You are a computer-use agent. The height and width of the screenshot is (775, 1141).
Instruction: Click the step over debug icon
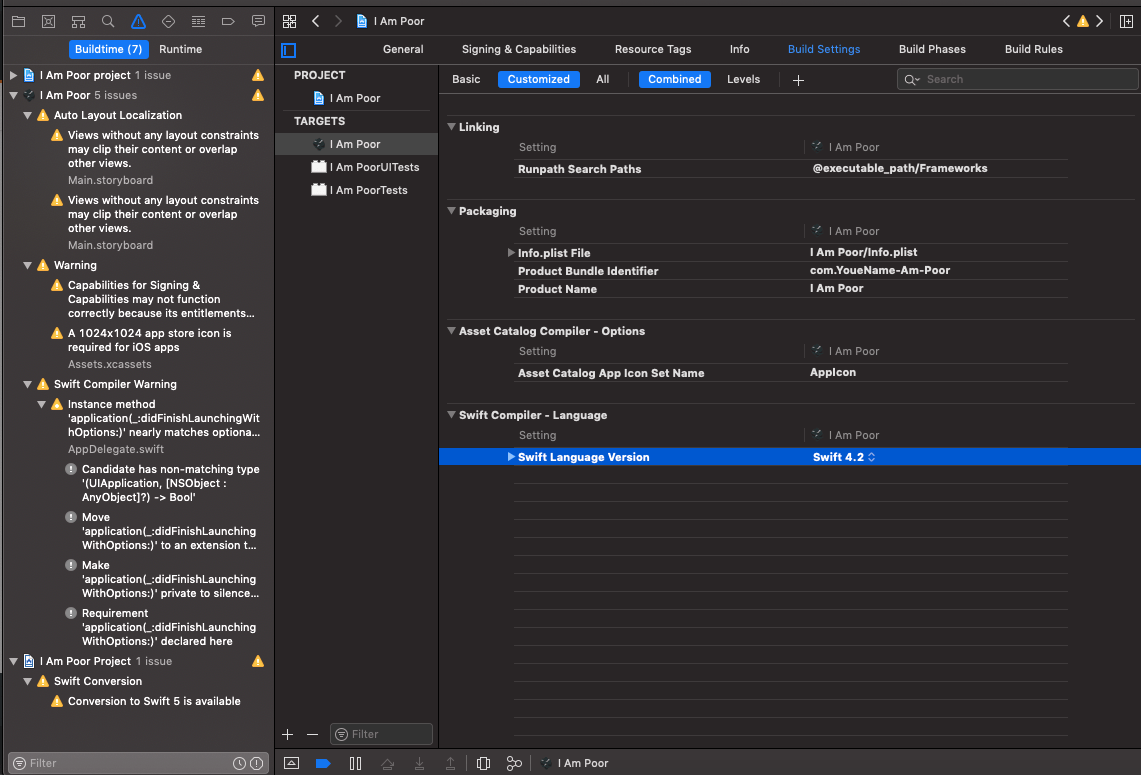388,763
